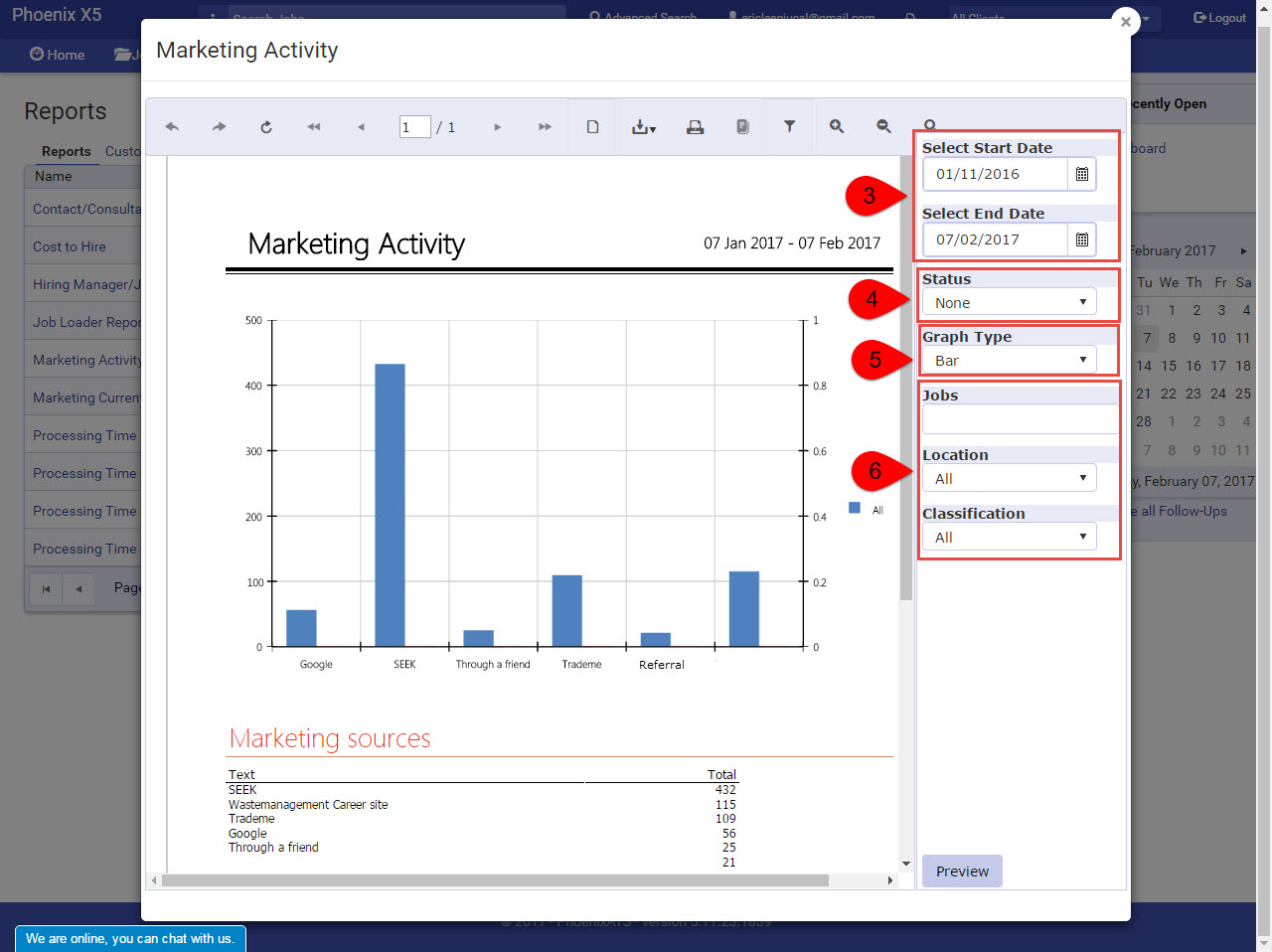Select the Reports tab behind the dialog
The height and width of the screenshot is (952, 1272).
(67, 151)
